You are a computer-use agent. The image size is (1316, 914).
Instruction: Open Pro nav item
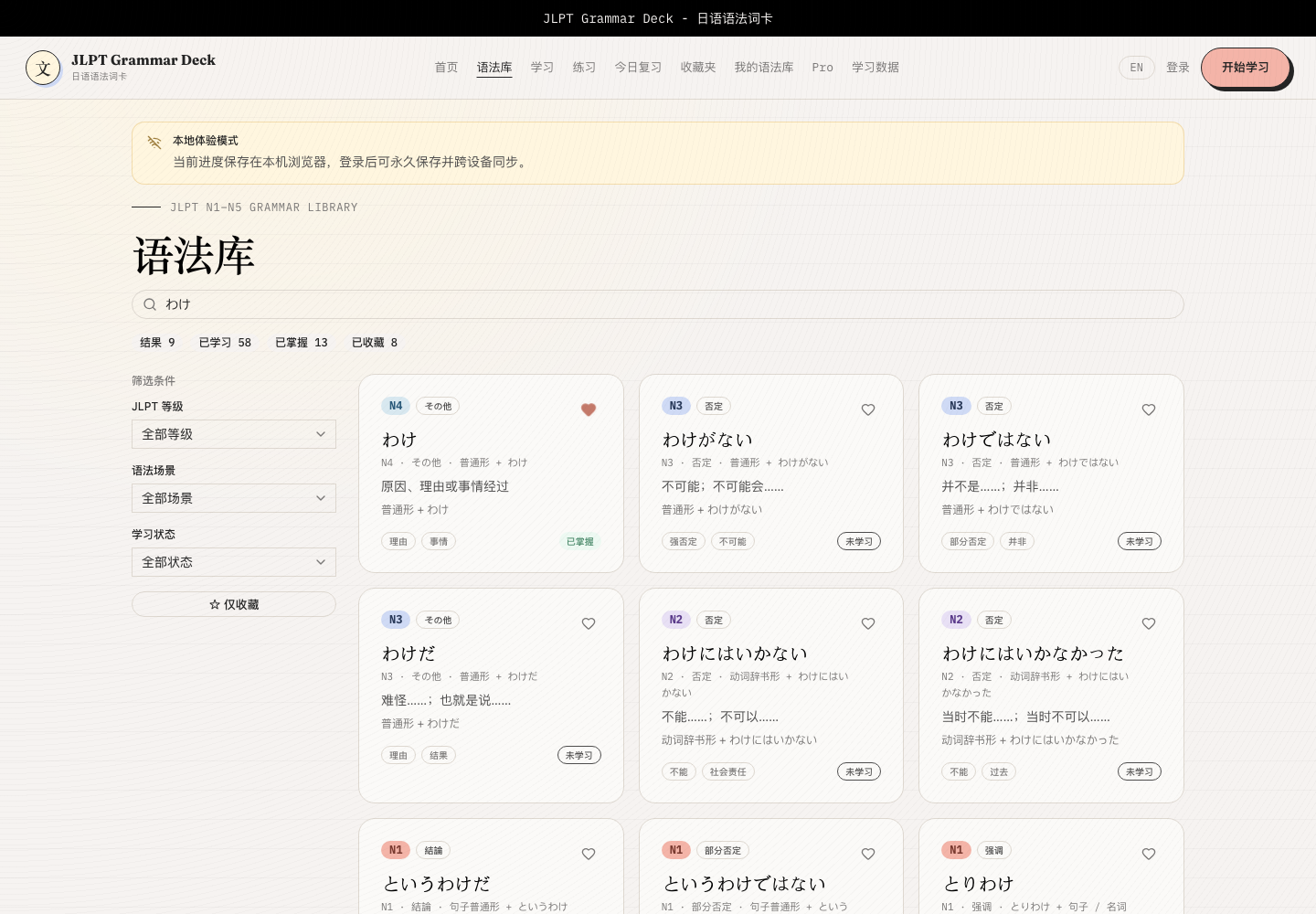click(822, 68)
